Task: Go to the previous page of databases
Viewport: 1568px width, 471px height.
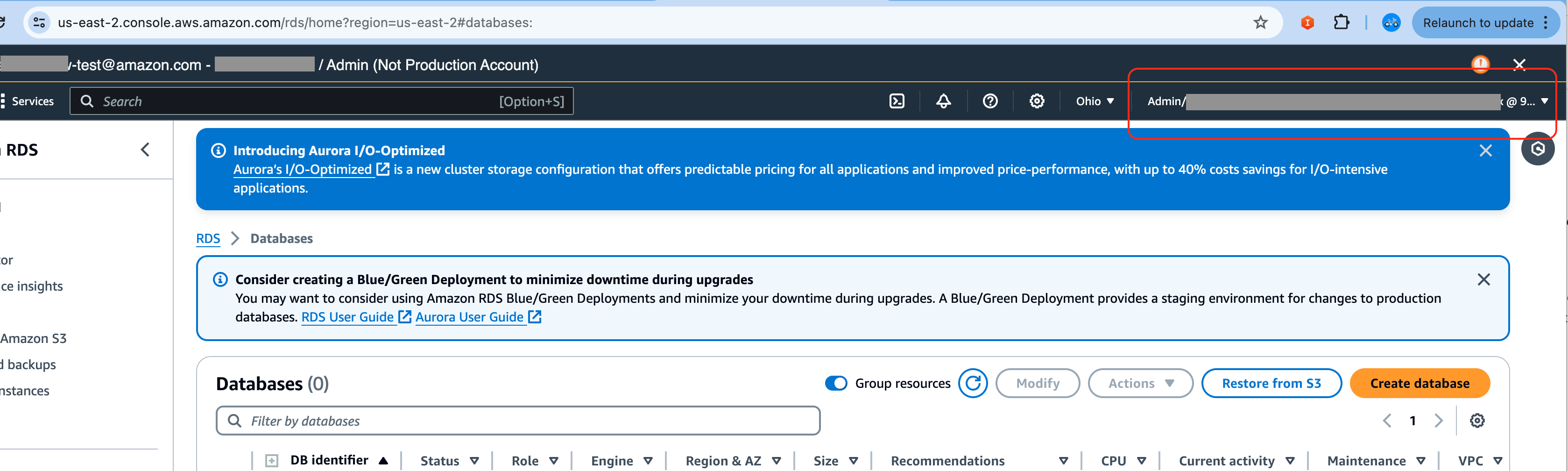Action: (1387, 421)
